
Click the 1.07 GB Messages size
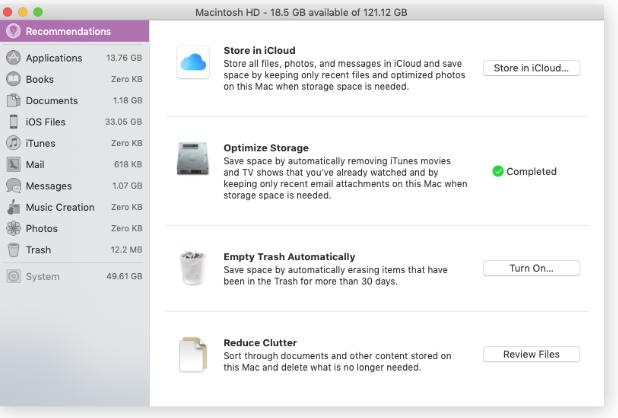click(x=127, y=186)
